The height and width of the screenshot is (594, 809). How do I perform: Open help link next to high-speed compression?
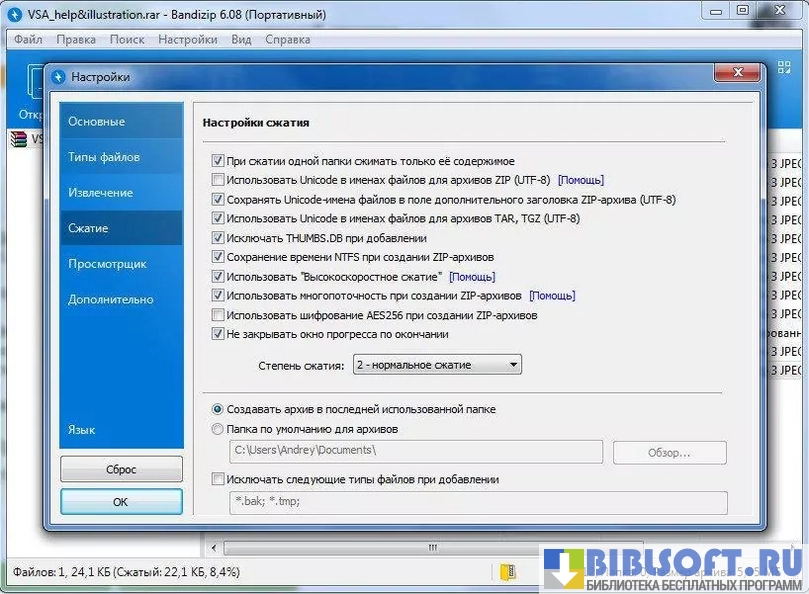coord(472,277)
